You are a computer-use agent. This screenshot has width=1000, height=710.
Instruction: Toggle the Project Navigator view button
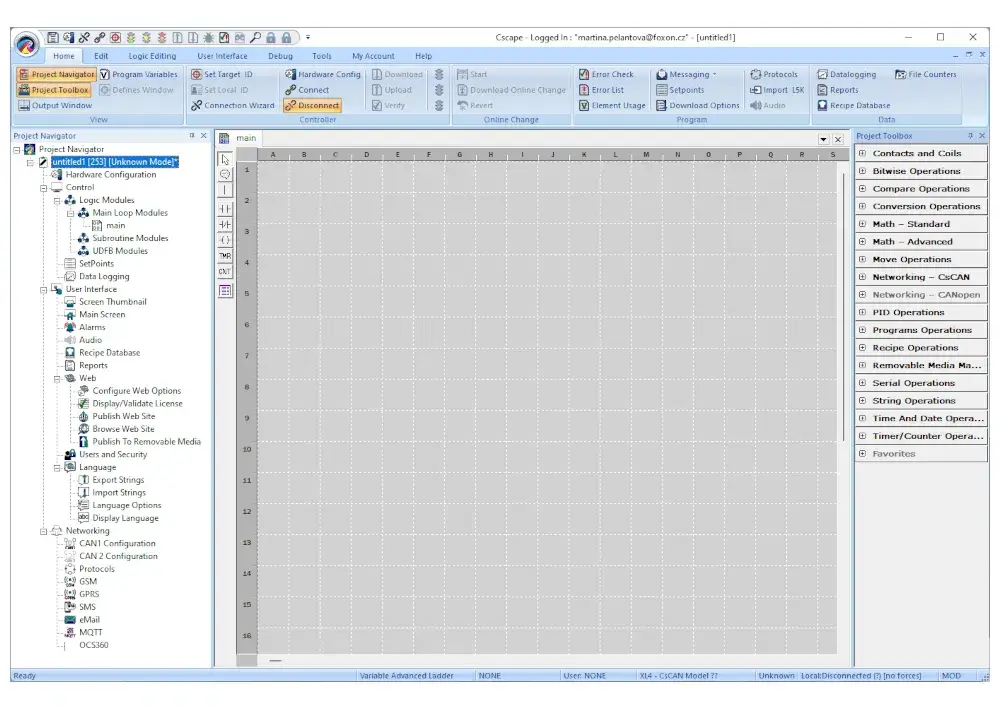pyautogui.click(x=57, y=74)
